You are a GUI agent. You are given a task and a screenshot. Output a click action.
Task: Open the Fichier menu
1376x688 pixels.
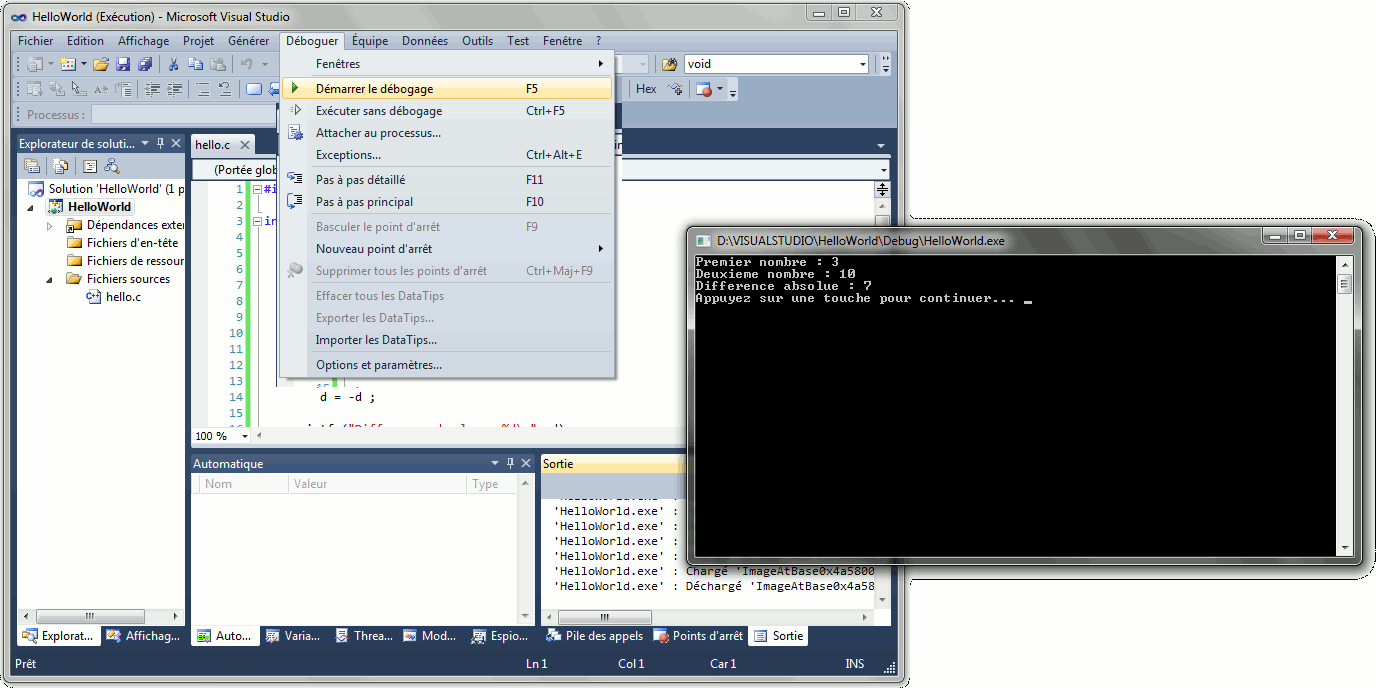(36, 41)
